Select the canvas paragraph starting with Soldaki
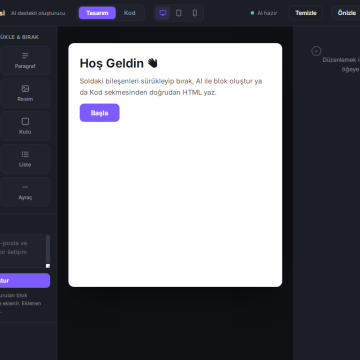 pyautogui.click(x=171, y=87)
